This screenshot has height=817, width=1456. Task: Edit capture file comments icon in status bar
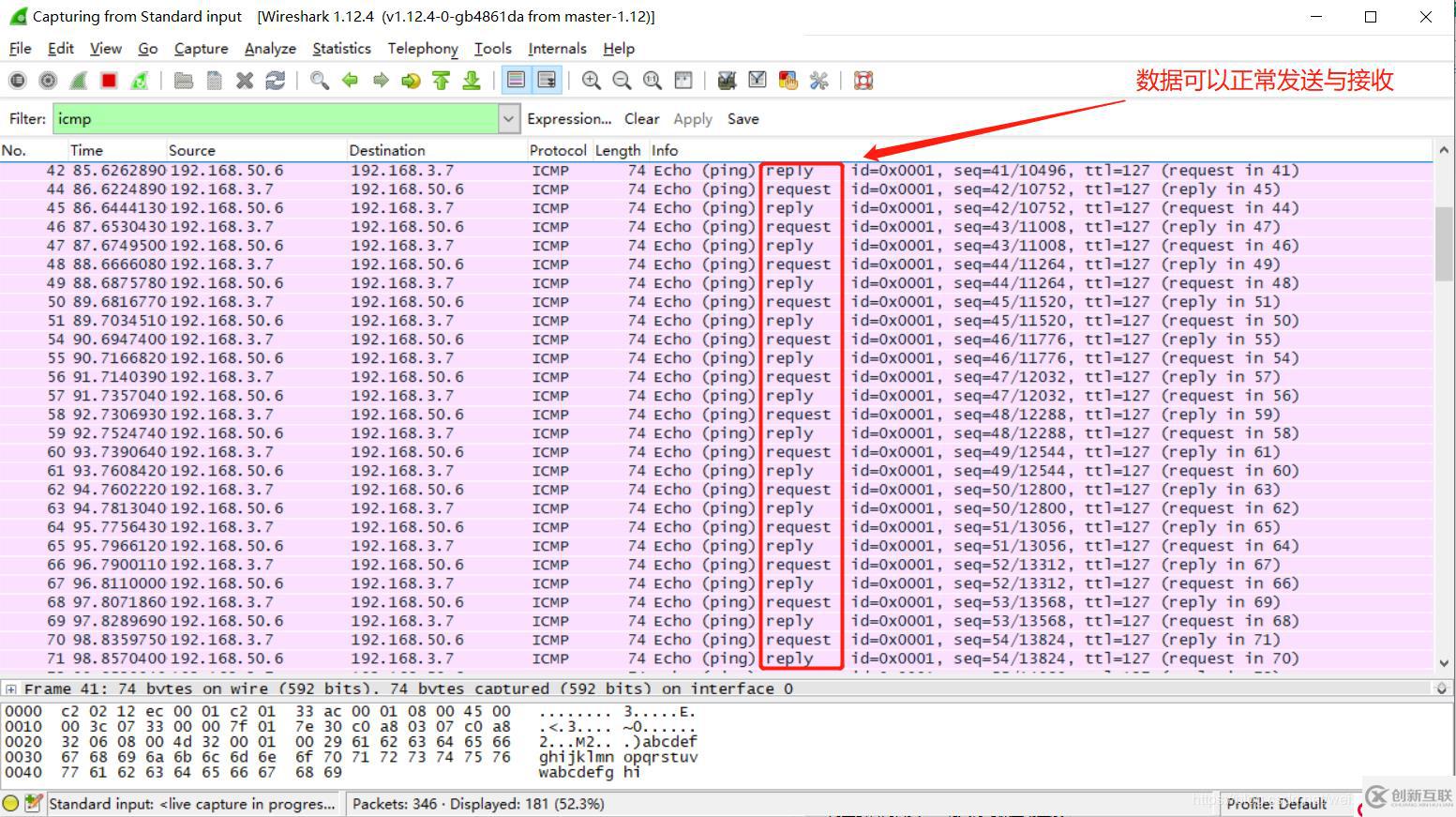pyautogui.click(x=34, y=803)
